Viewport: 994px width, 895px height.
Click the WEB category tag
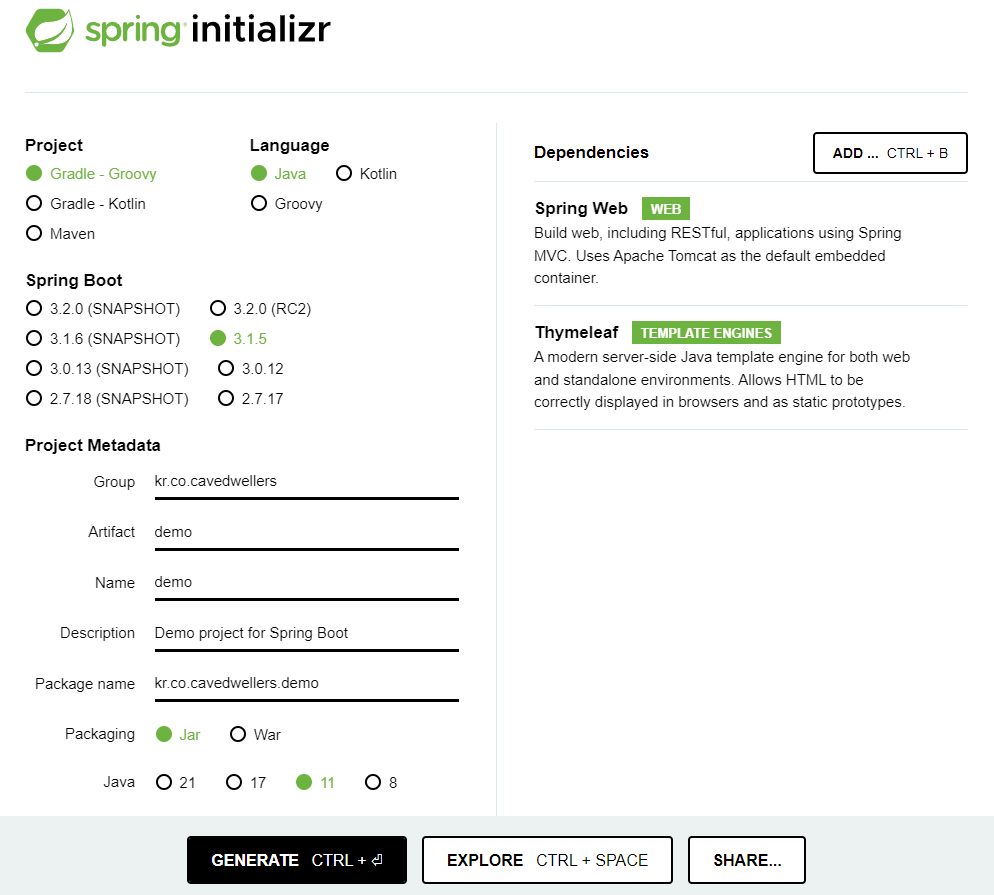[x=666, y=209]
